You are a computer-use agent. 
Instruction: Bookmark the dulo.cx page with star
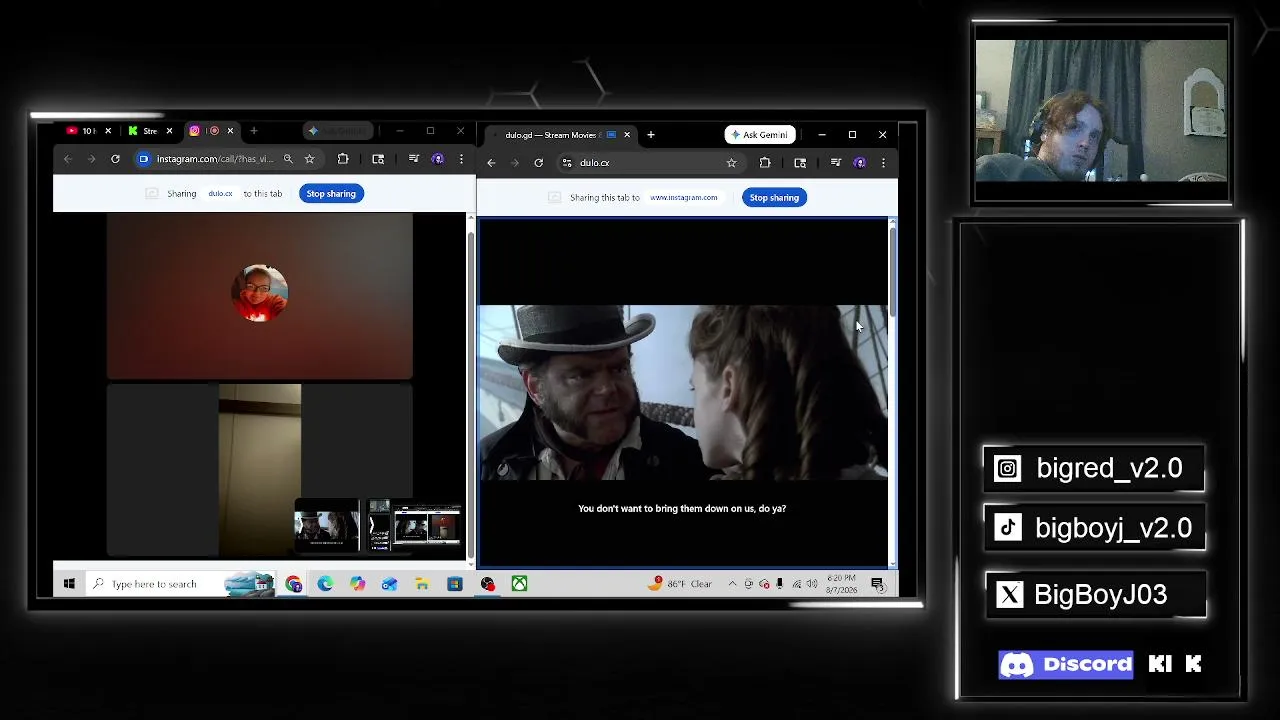(731, 163)
